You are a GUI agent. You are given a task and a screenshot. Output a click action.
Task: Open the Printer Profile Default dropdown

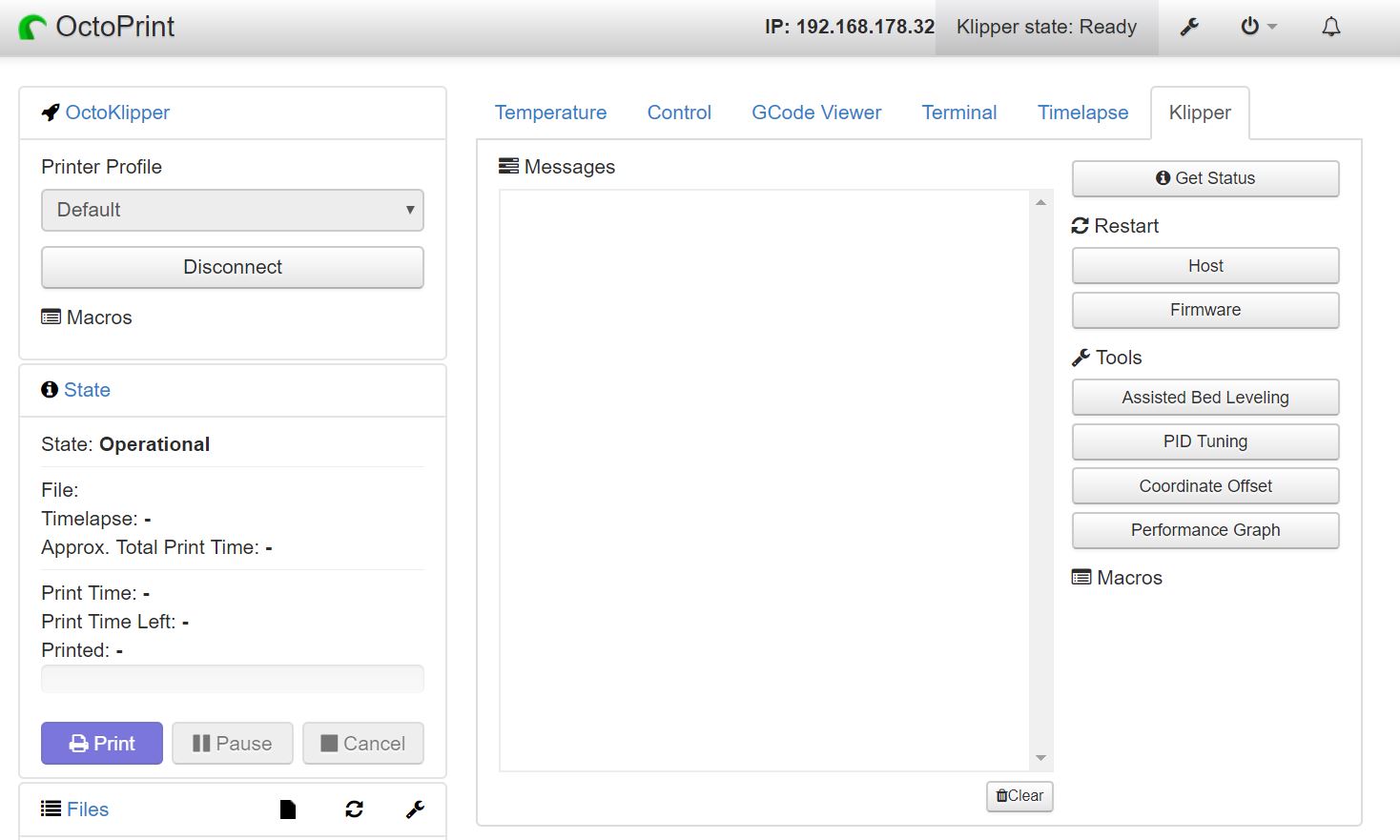tap(233, 210)
